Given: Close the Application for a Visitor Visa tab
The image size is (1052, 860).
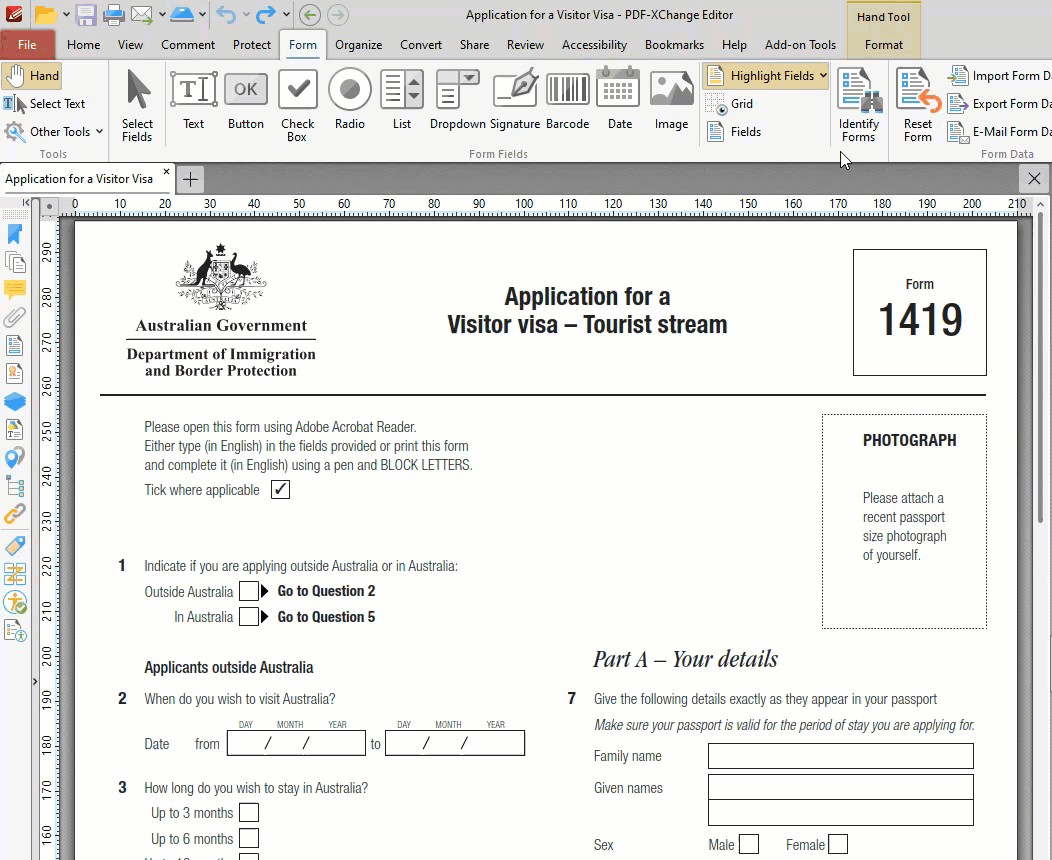Looking at the screenshot, I should 166,172.
